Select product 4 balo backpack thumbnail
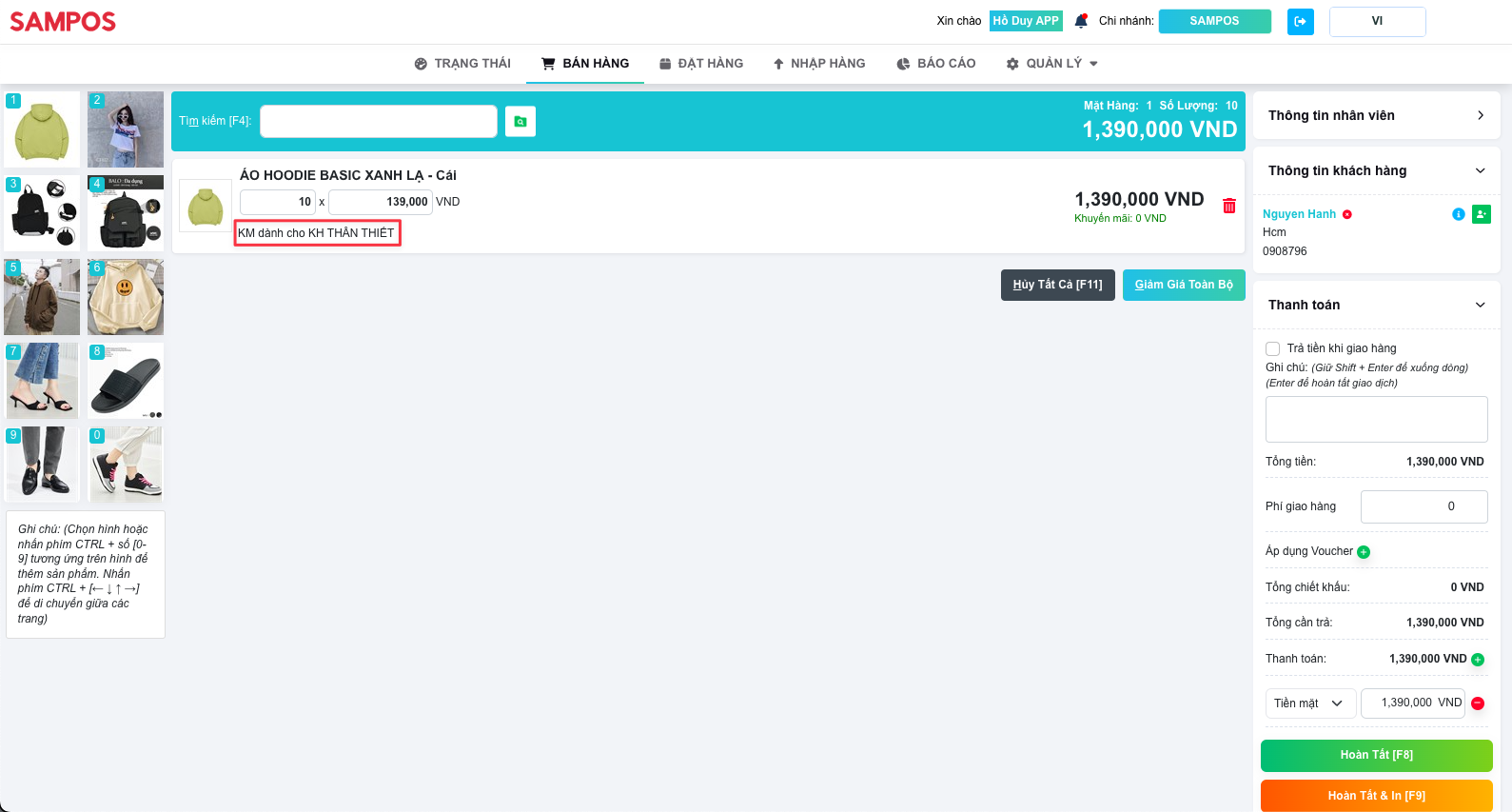Image resolution: width=1512 pixels, height=812 pixels. (x=126, y=213)
